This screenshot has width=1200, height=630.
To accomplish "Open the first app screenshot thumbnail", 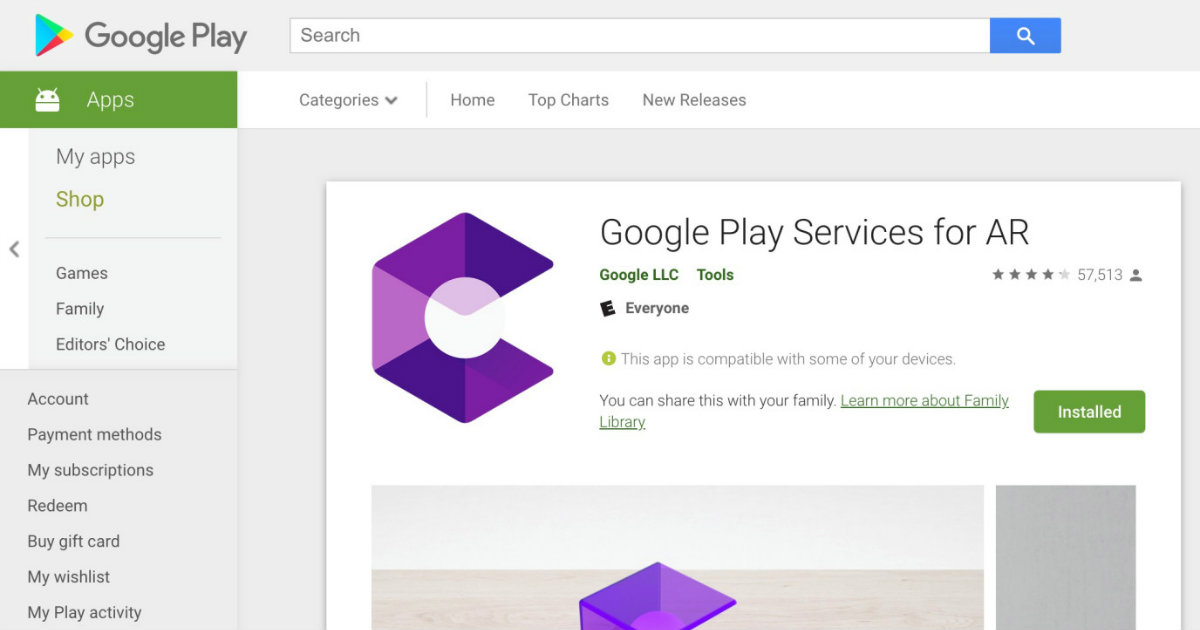I will coord(678,558).
